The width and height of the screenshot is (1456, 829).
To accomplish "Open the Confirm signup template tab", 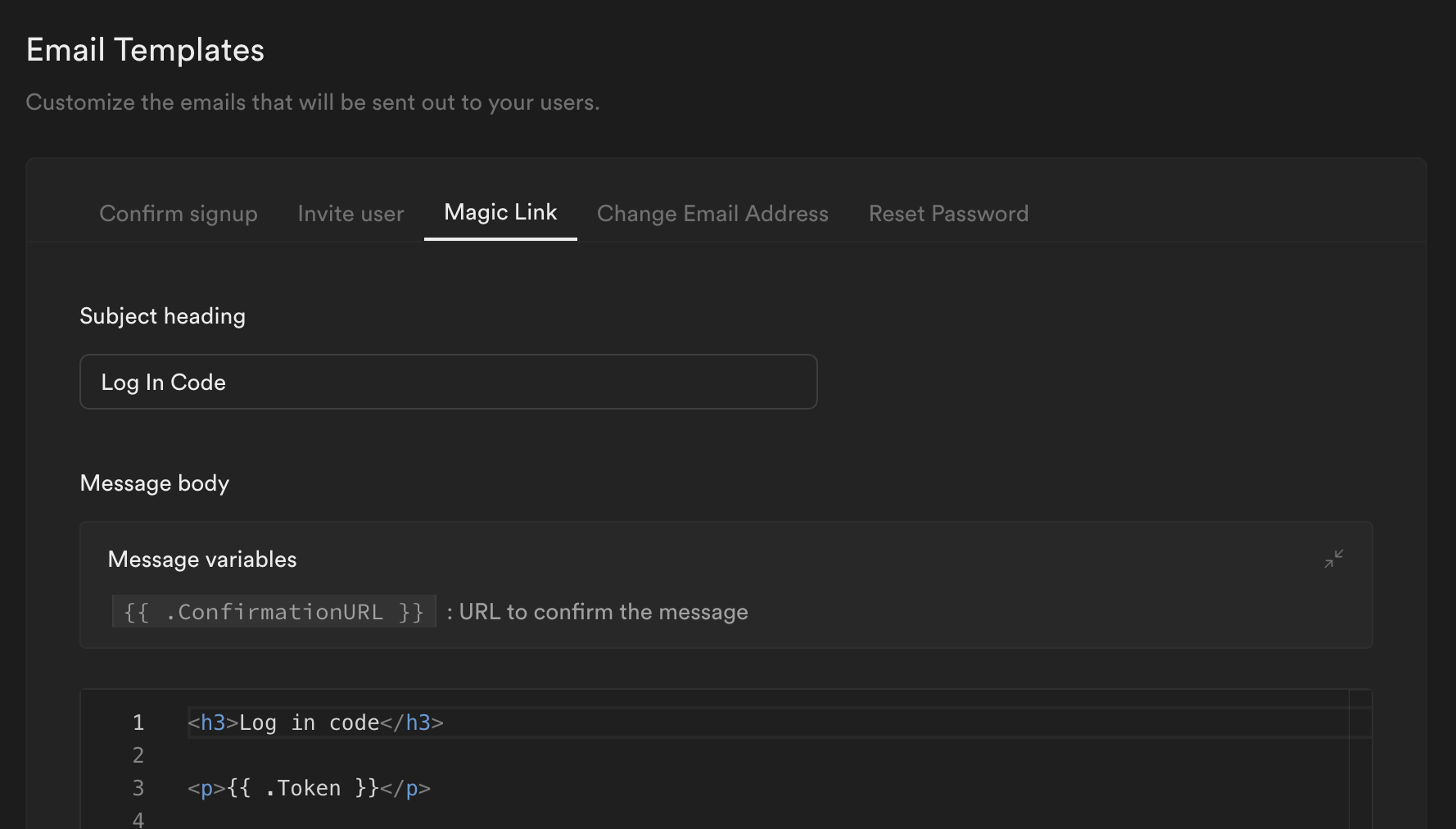I will point(179,213).
